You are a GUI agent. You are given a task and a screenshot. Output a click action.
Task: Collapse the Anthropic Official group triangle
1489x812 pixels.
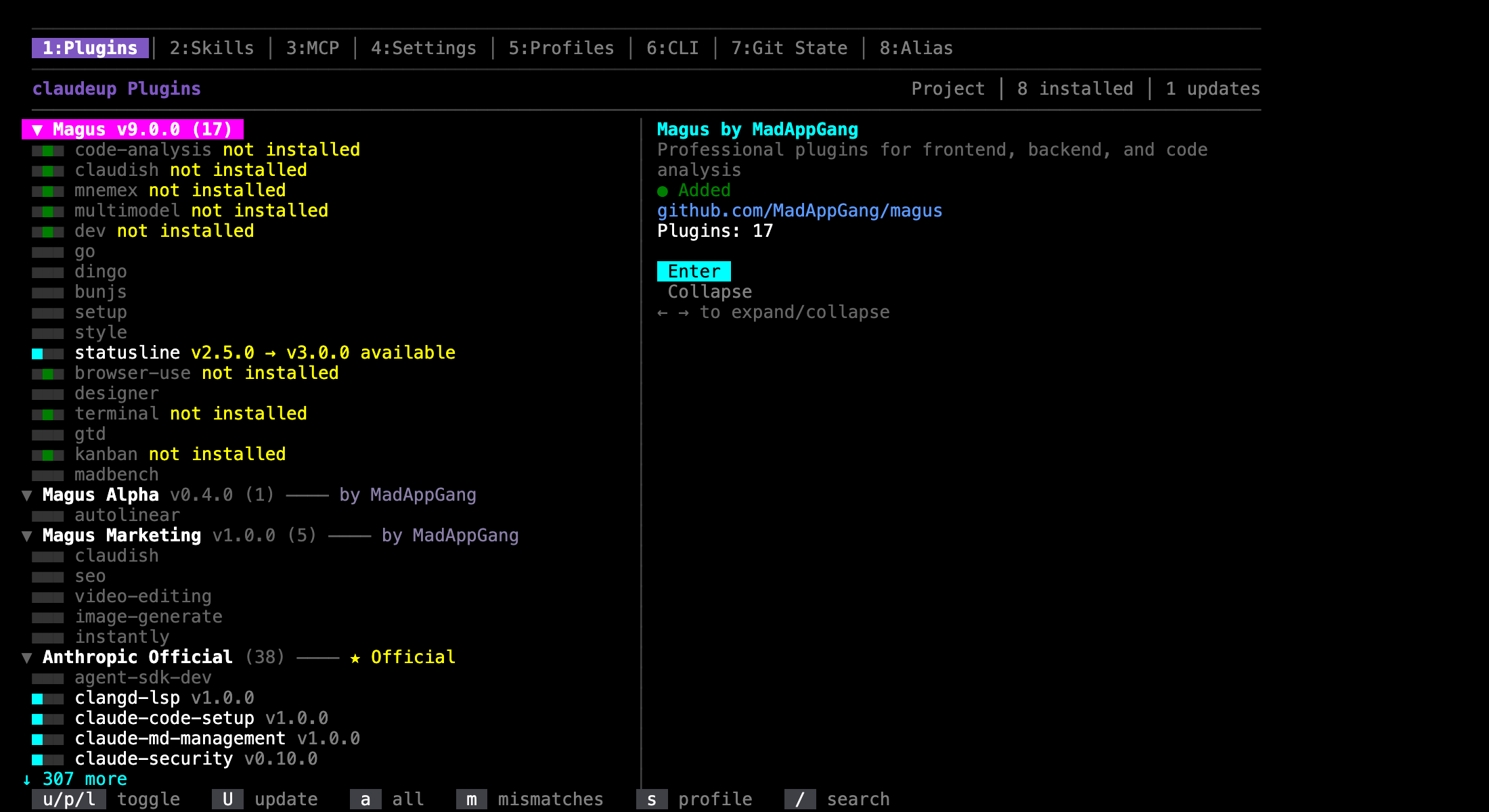click(27, 657)
